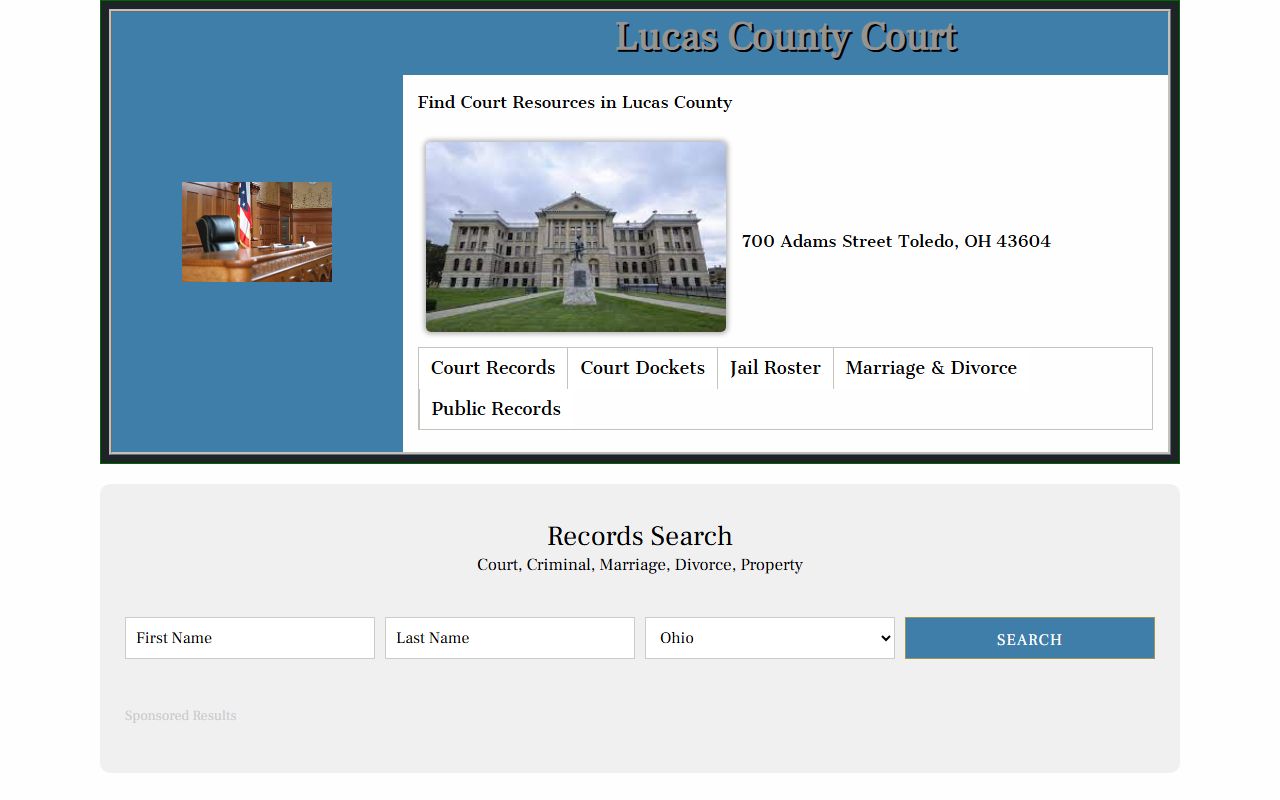Click Find Court Resources in Lucas County heading

coord(575,102)
